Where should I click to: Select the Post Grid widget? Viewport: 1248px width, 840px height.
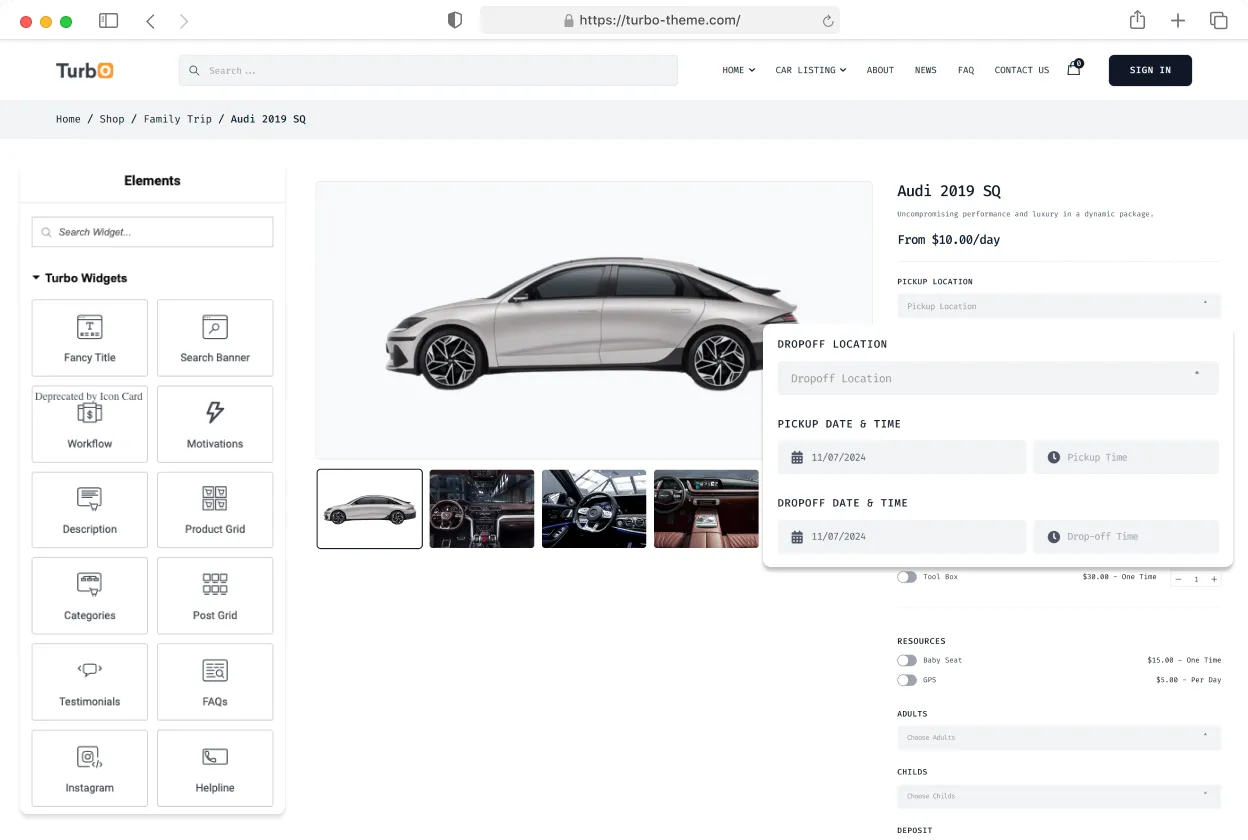215,596
